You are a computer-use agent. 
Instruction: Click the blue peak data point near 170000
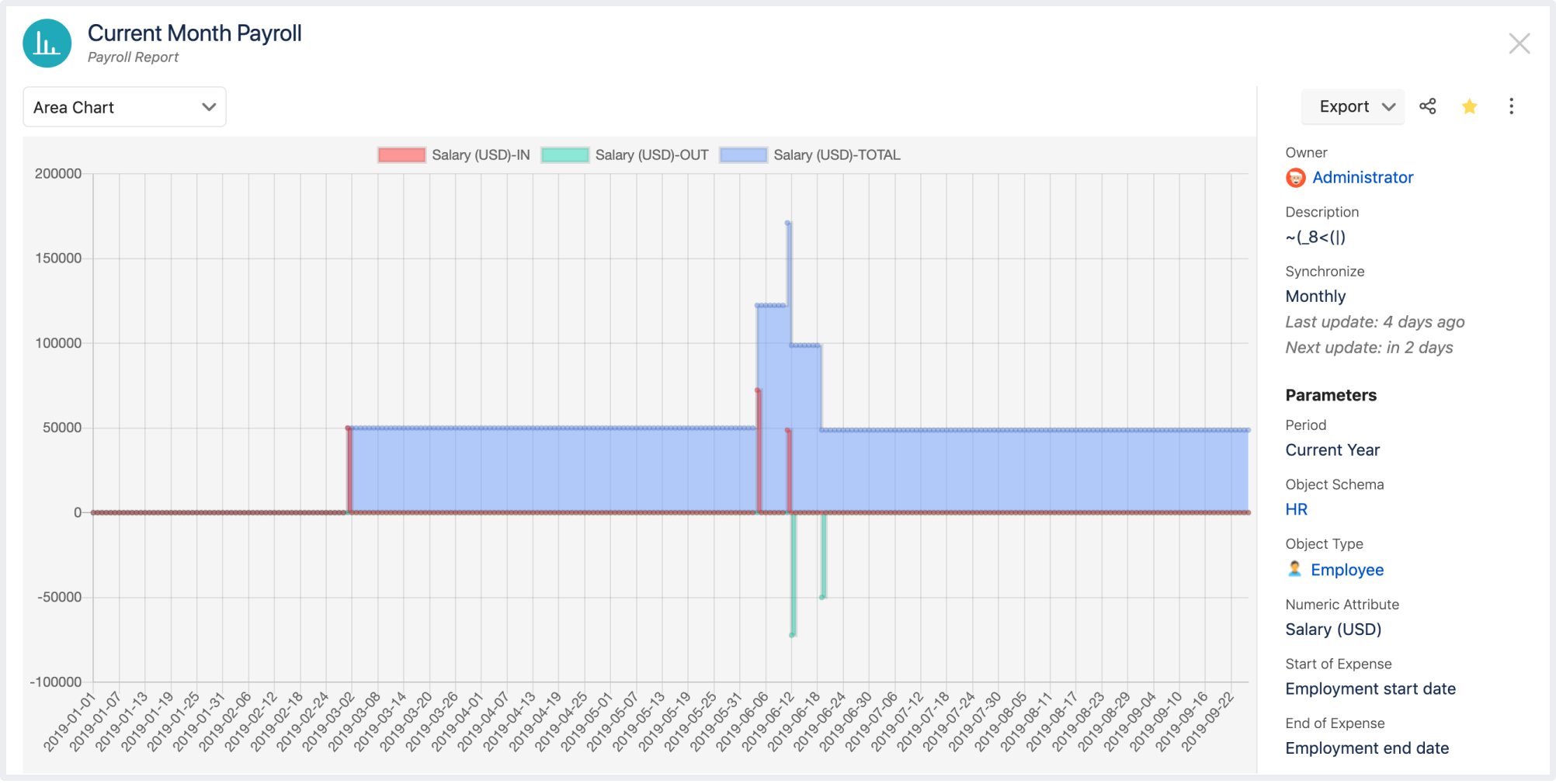tap(787, 224)
